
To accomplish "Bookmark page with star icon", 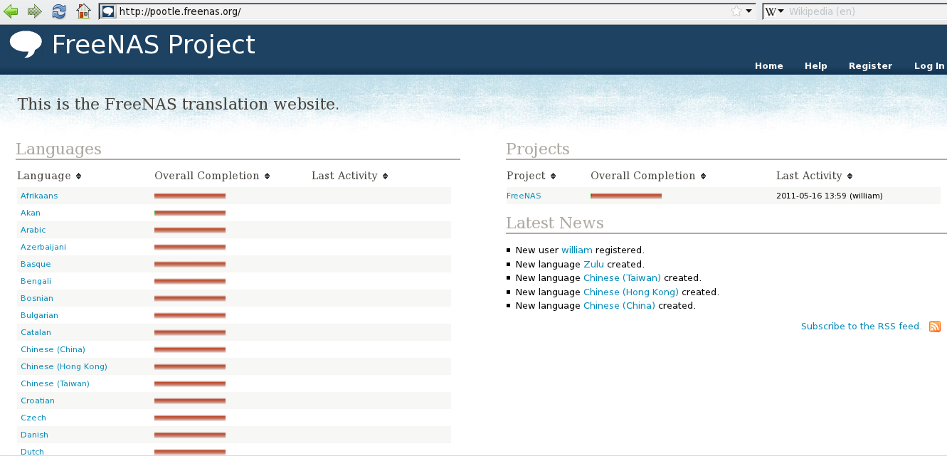I will 736,11.
